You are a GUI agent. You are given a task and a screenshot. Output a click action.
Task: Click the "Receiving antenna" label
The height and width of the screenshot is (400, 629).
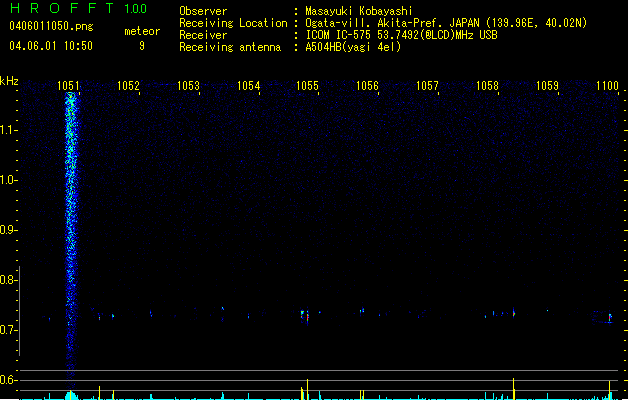[x=230, y=47]
